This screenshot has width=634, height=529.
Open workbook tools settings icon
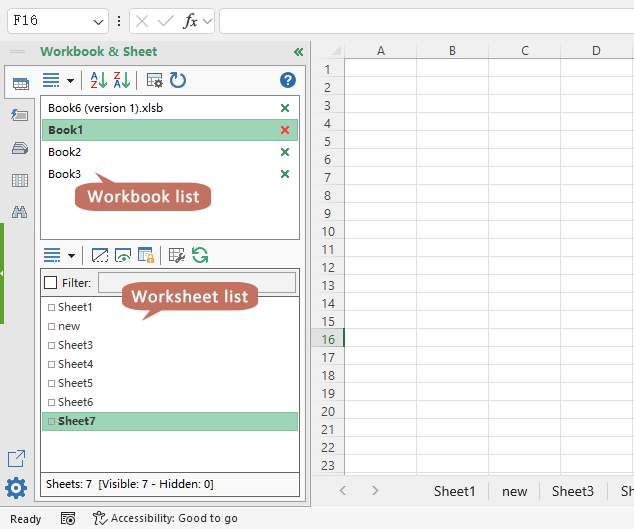(x=154, y=80)
